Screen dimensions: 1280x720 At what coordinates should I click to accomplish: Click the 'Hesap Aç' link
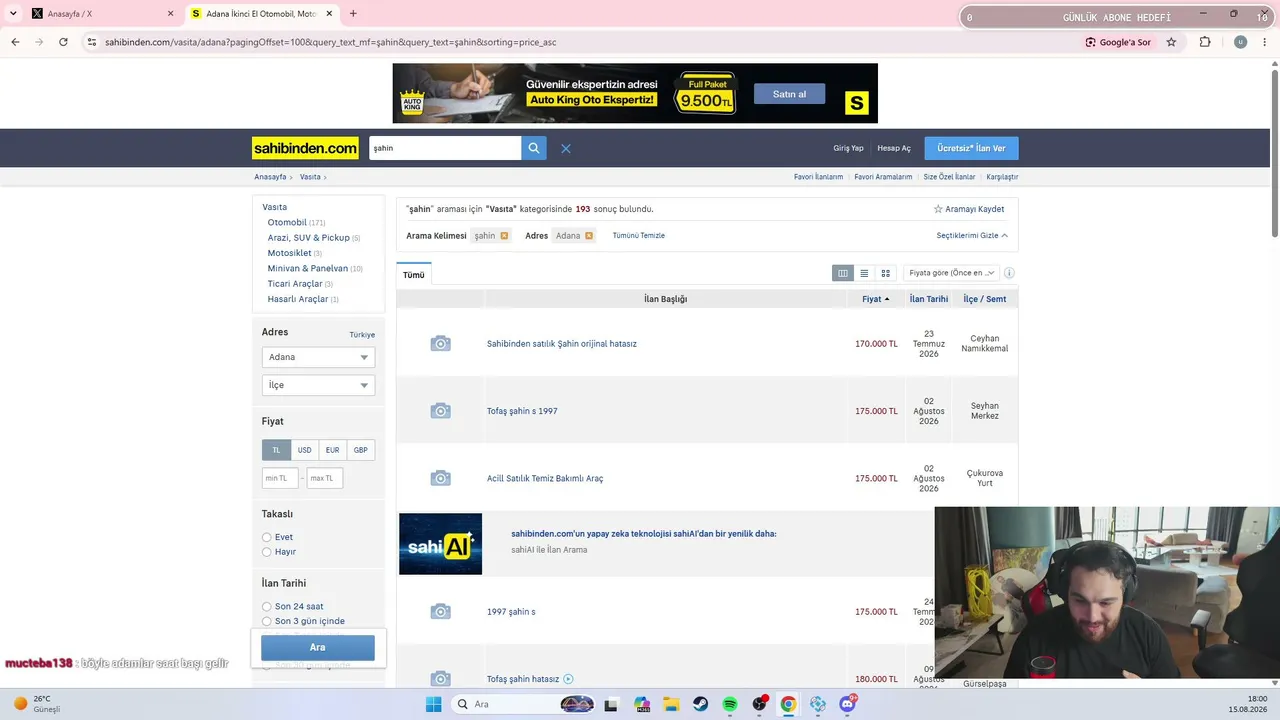click(894, 148)
